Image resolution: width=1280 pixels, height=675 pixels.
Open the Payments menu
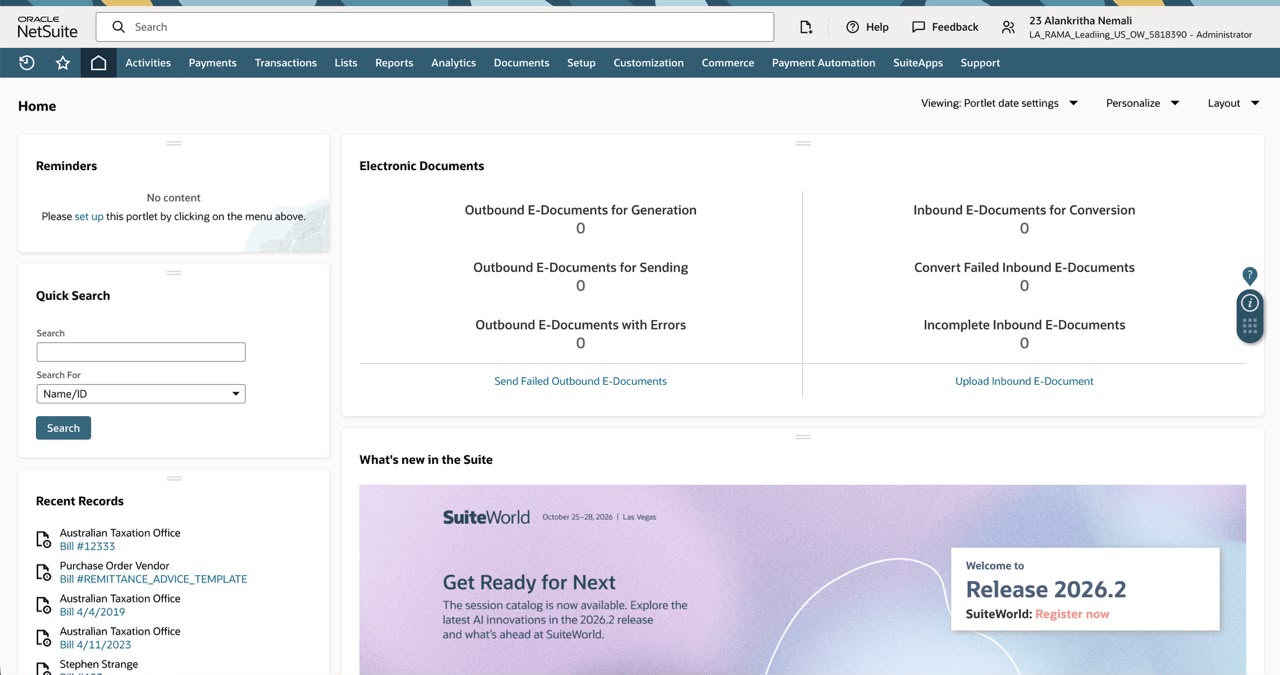coord(213,62)
